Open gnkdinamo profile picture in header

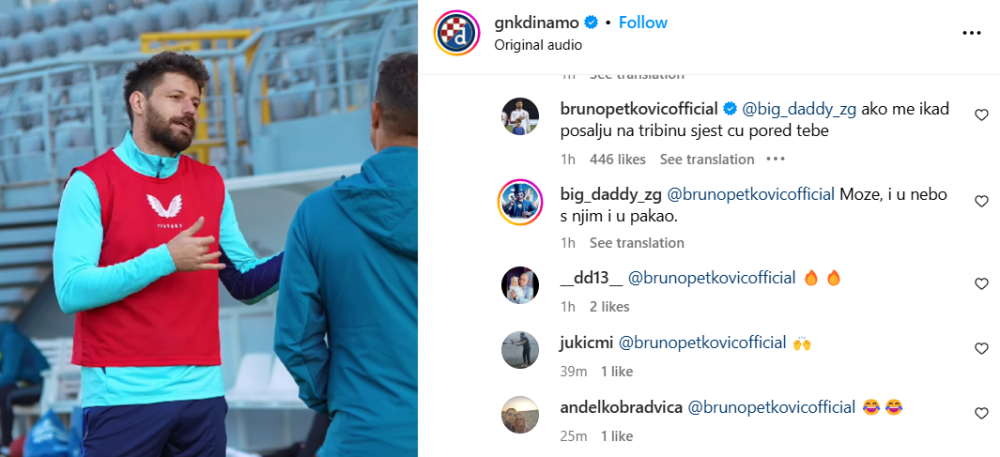pos(457,33)
